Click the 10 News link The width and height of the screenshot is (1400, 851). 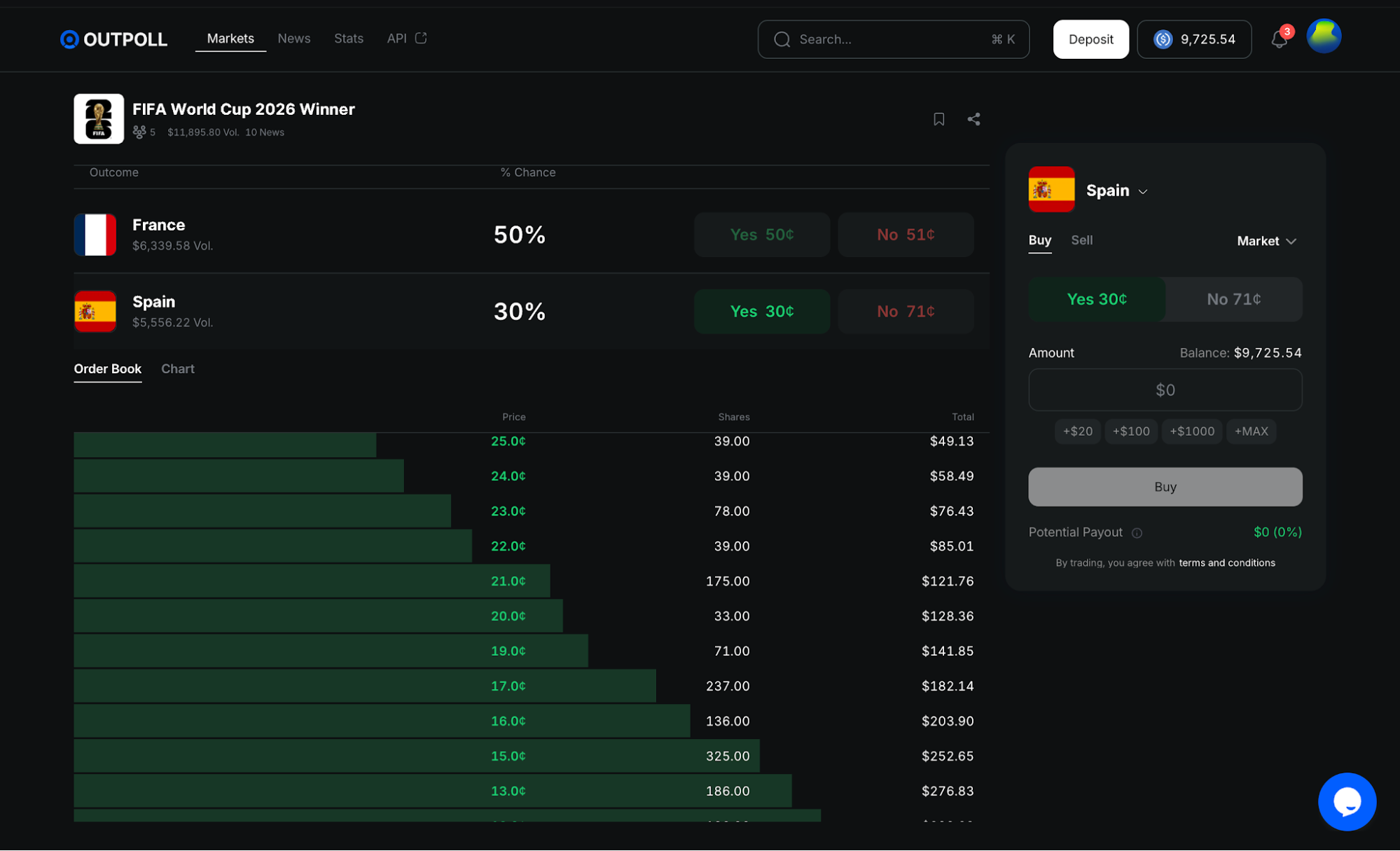coord(264,132)
